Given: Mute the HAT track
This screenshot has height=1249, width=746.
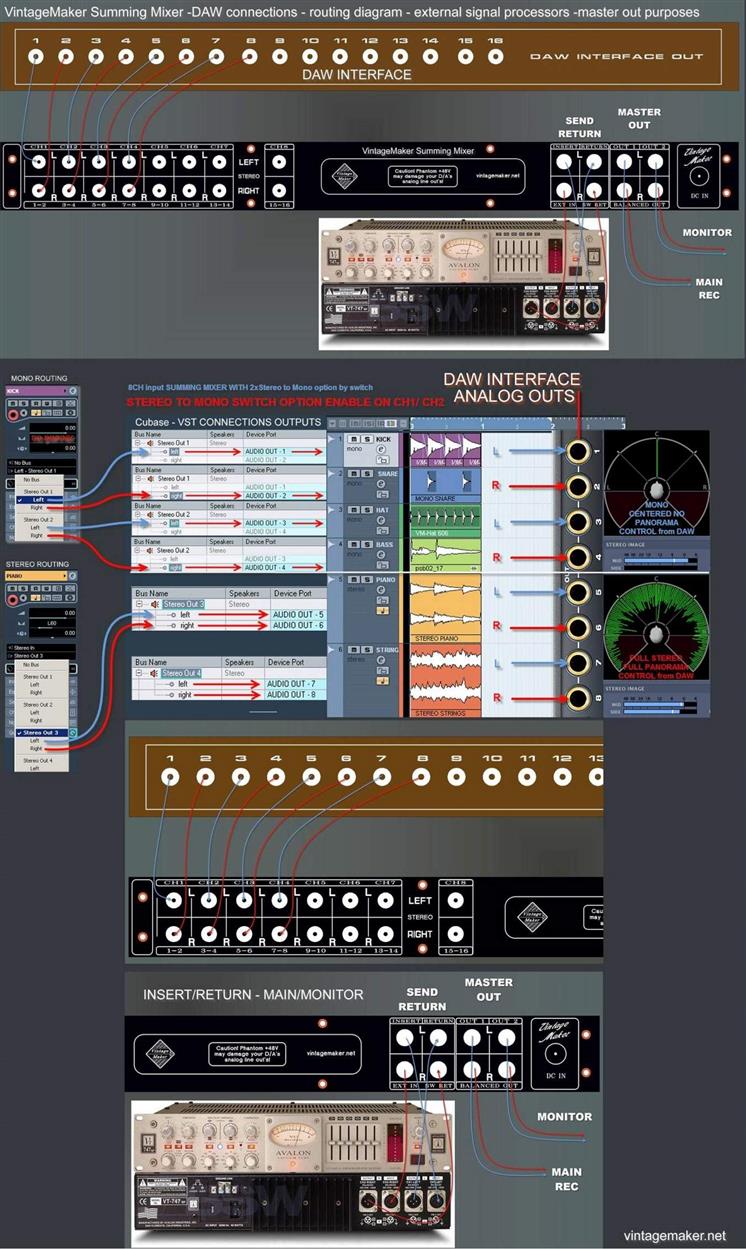Looking at the screenshot, I should point(353,510).
